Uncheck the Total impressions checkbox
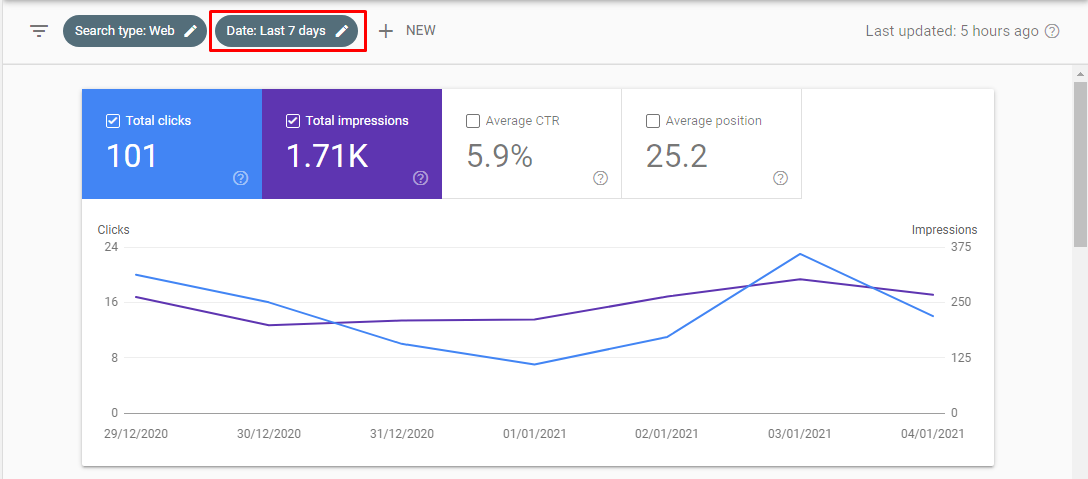 293,121
